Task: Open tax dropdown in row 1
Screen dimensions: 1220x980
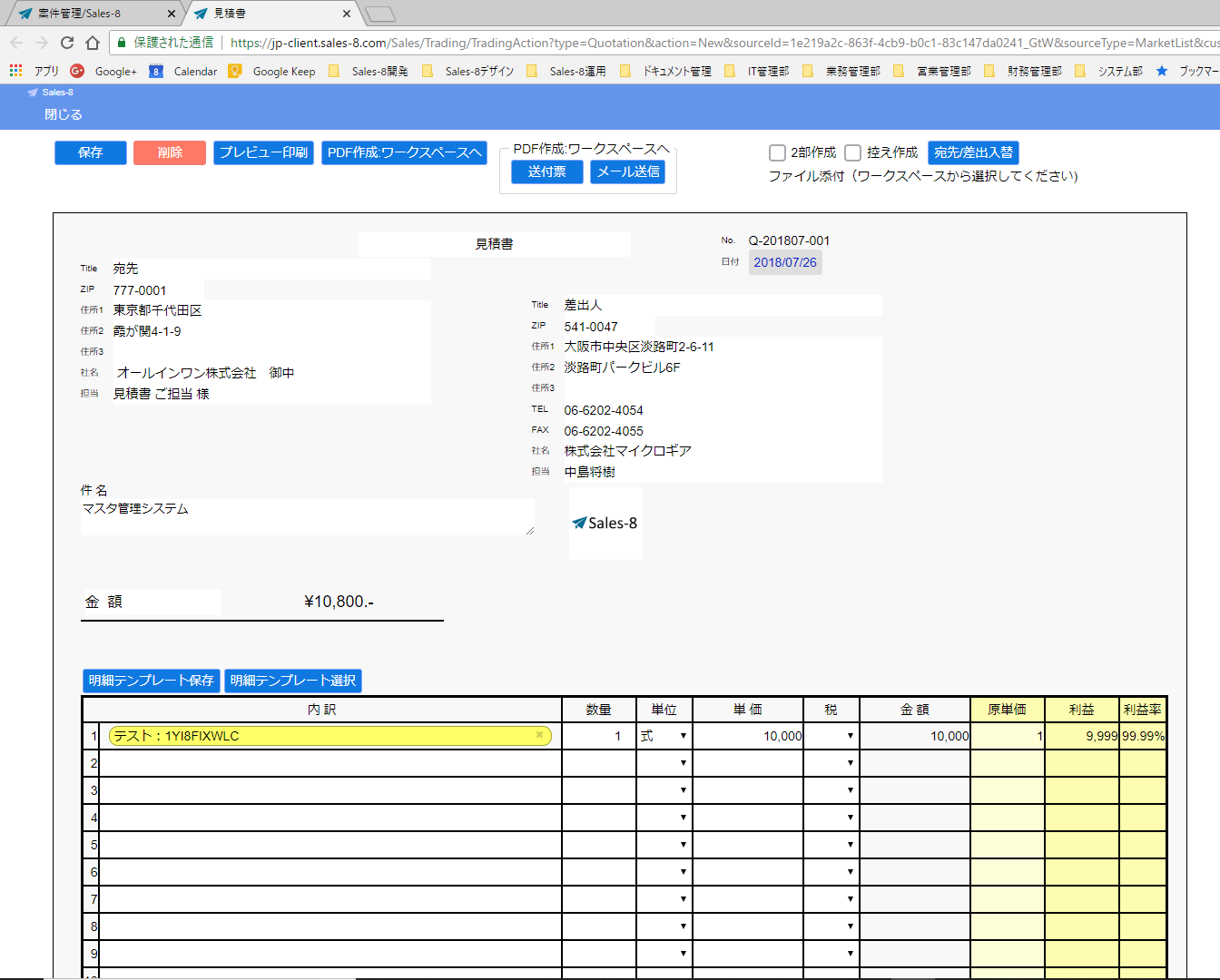Action: [x=831, y=736]
